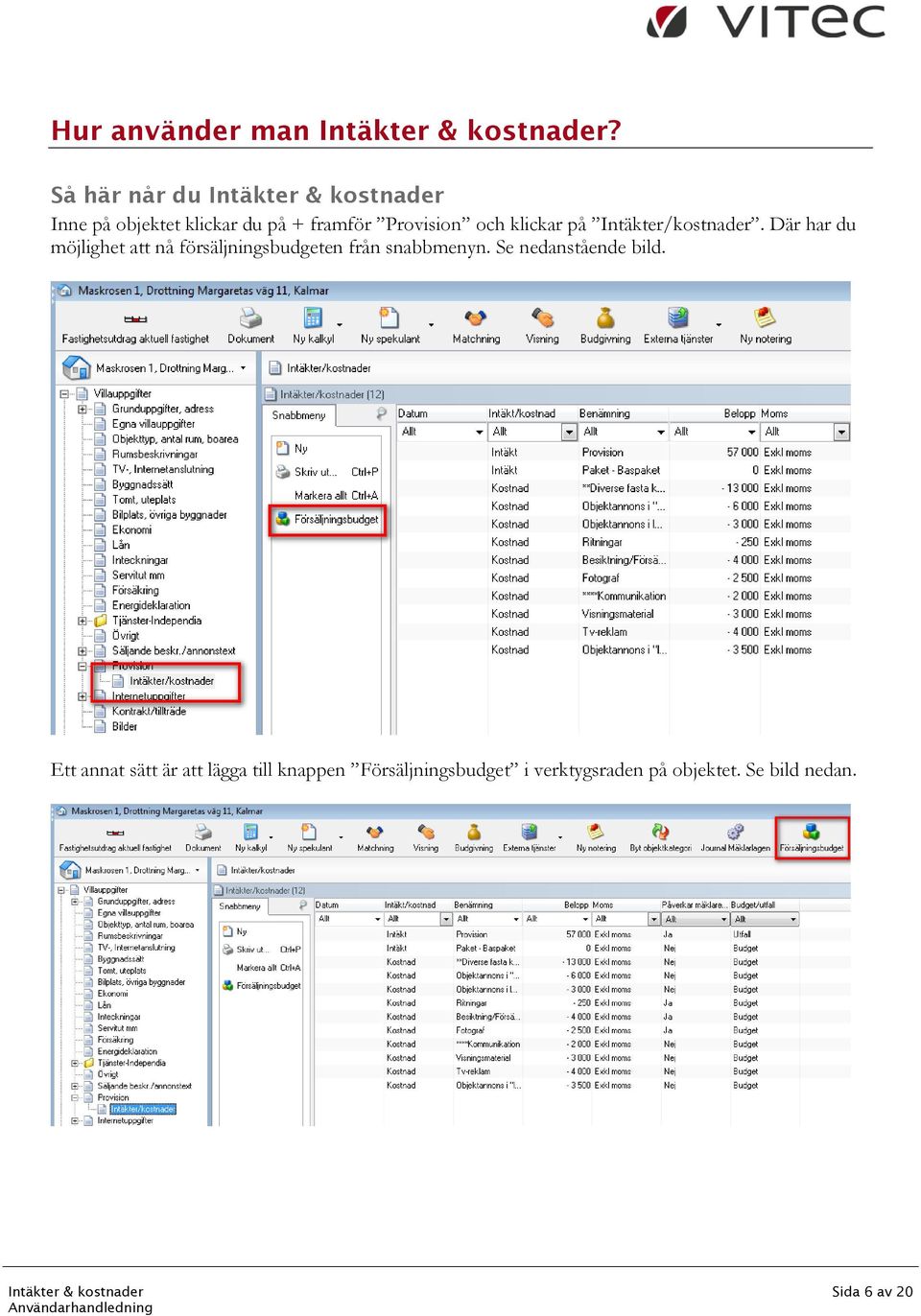Open Moms filter dropdown in upper screenshot

click(x=842, y=433)
